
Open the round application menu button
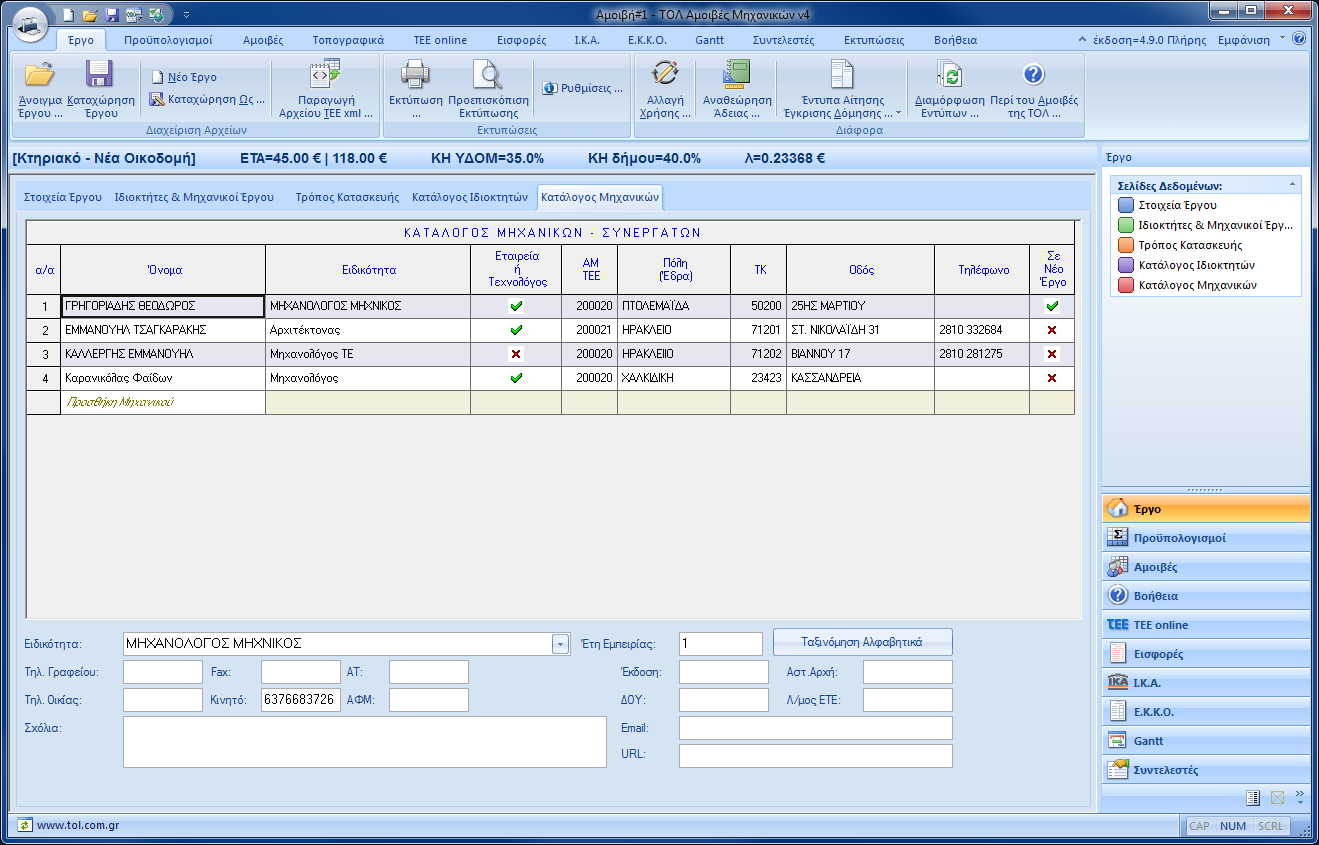tap(30, 22)
